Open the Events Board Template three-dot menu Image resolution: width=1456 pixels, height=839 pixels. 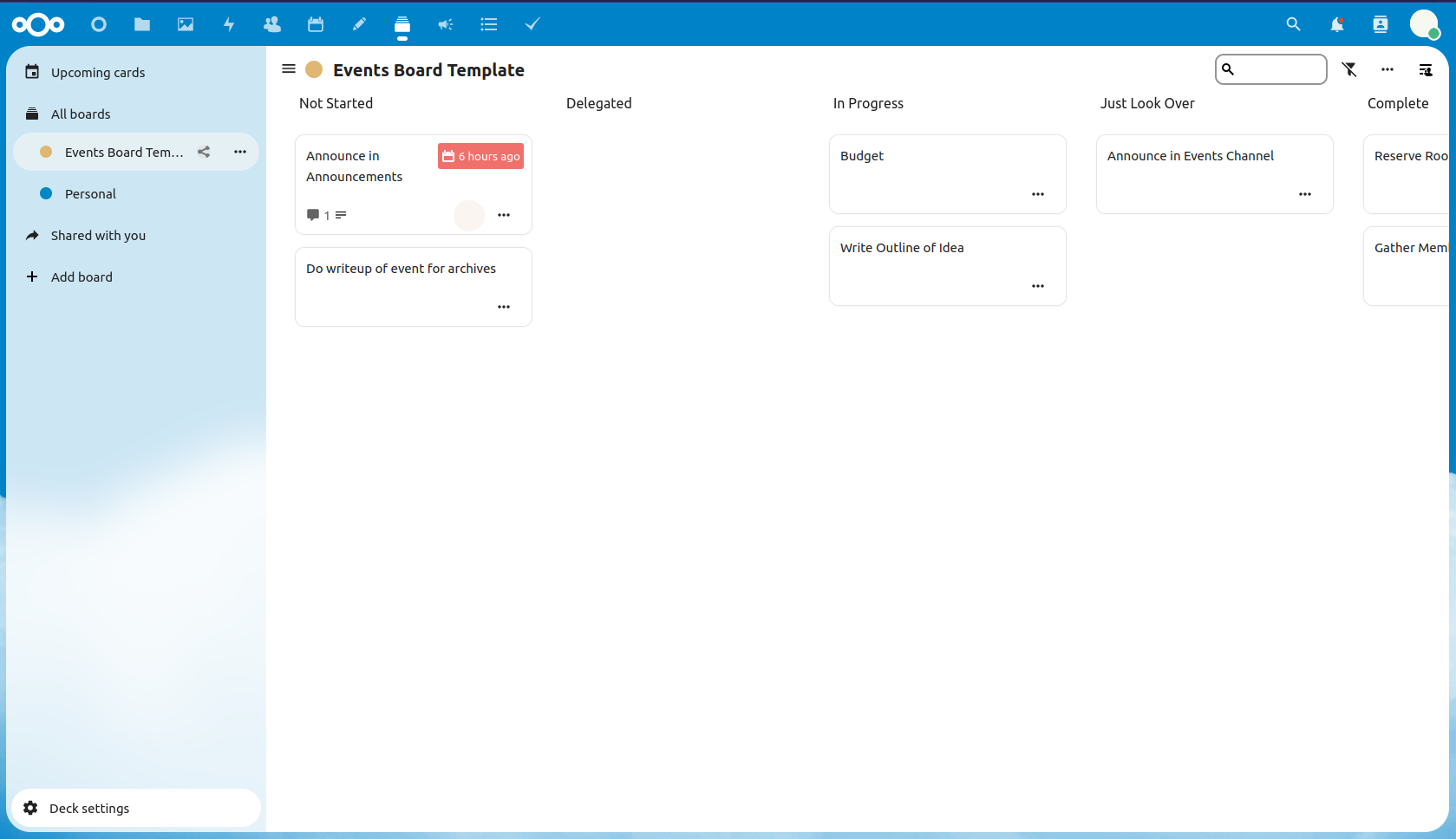(240, 152)
